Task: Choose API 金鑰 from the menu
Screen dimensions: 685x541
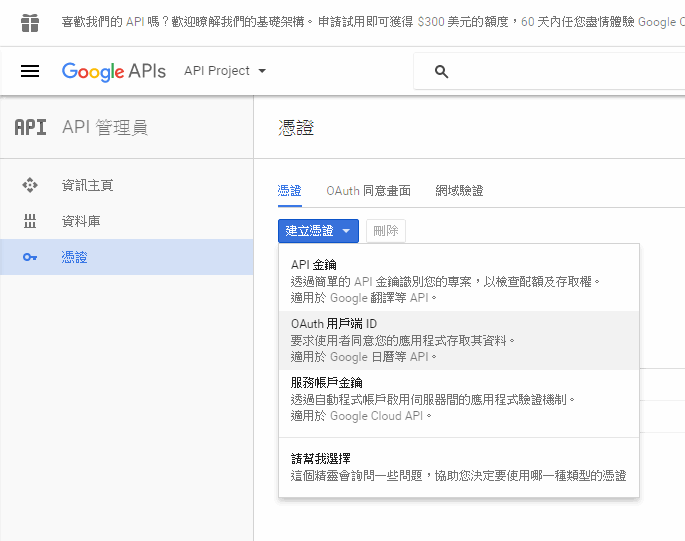Action: pos(458,281)
